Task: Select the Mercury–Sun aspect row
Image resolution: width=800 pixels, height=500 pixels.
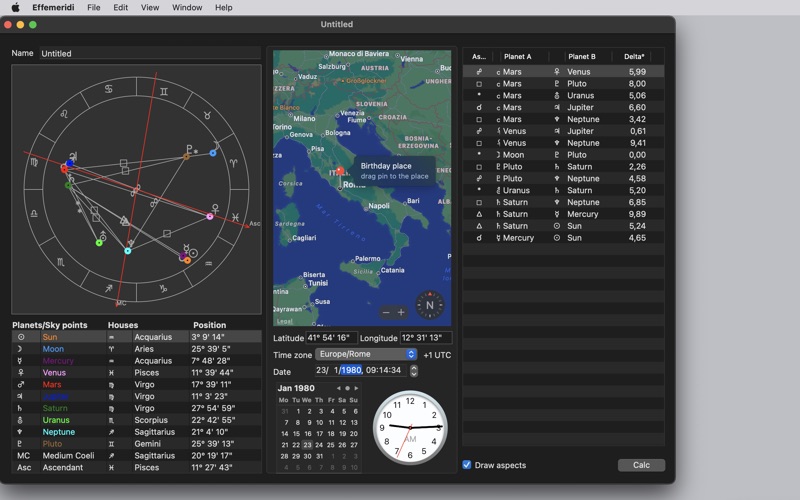Action: pyautogui.click(x=563, y=238)
